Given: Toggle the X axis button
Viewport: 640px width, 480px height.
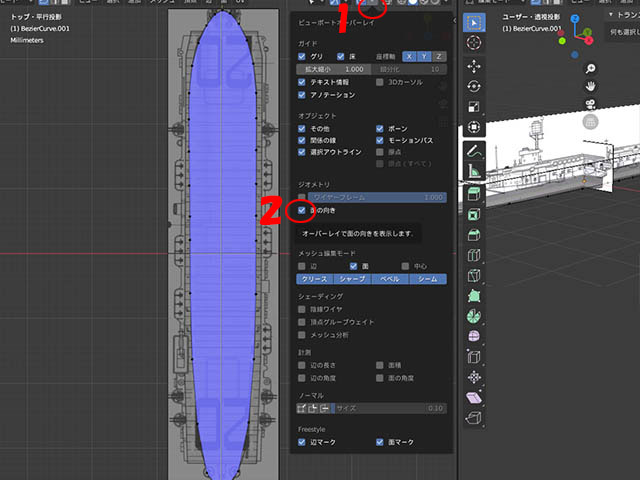Looking at the screenshot, I should click(409, 57).
